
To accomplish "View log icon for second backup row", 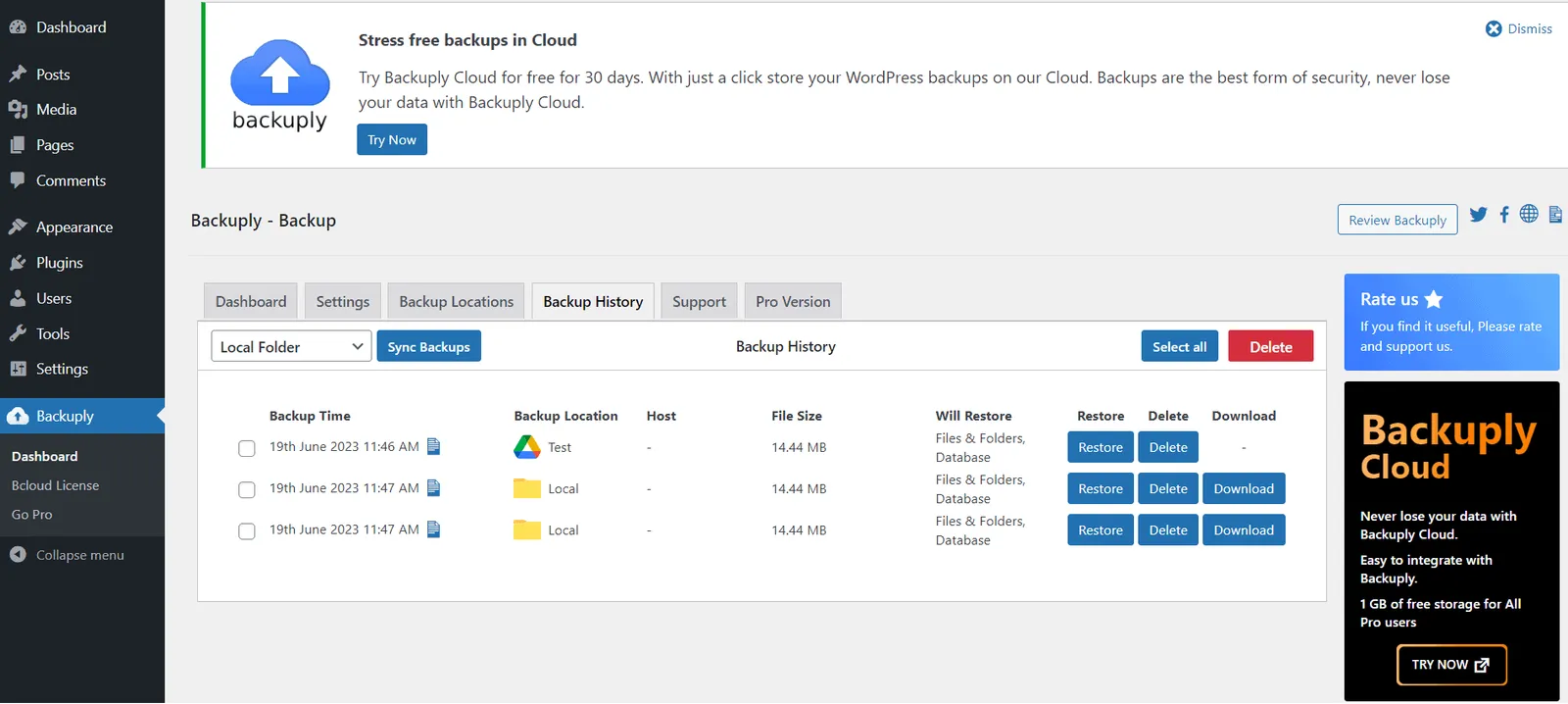I will click(x=434, y=487).
